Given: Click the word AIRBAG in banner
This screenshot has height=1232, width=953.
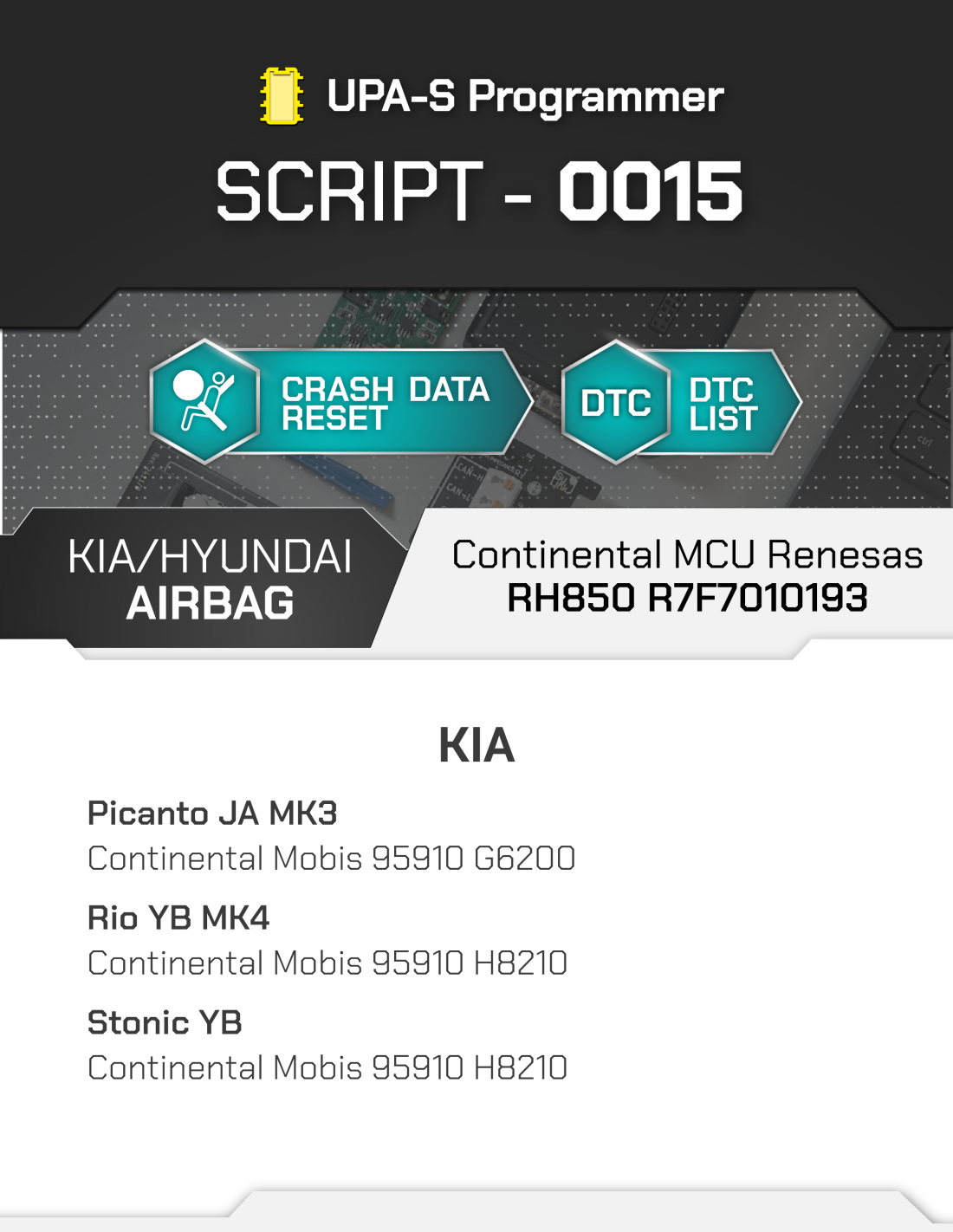Looking at the screenshot, I should point(211,603).
